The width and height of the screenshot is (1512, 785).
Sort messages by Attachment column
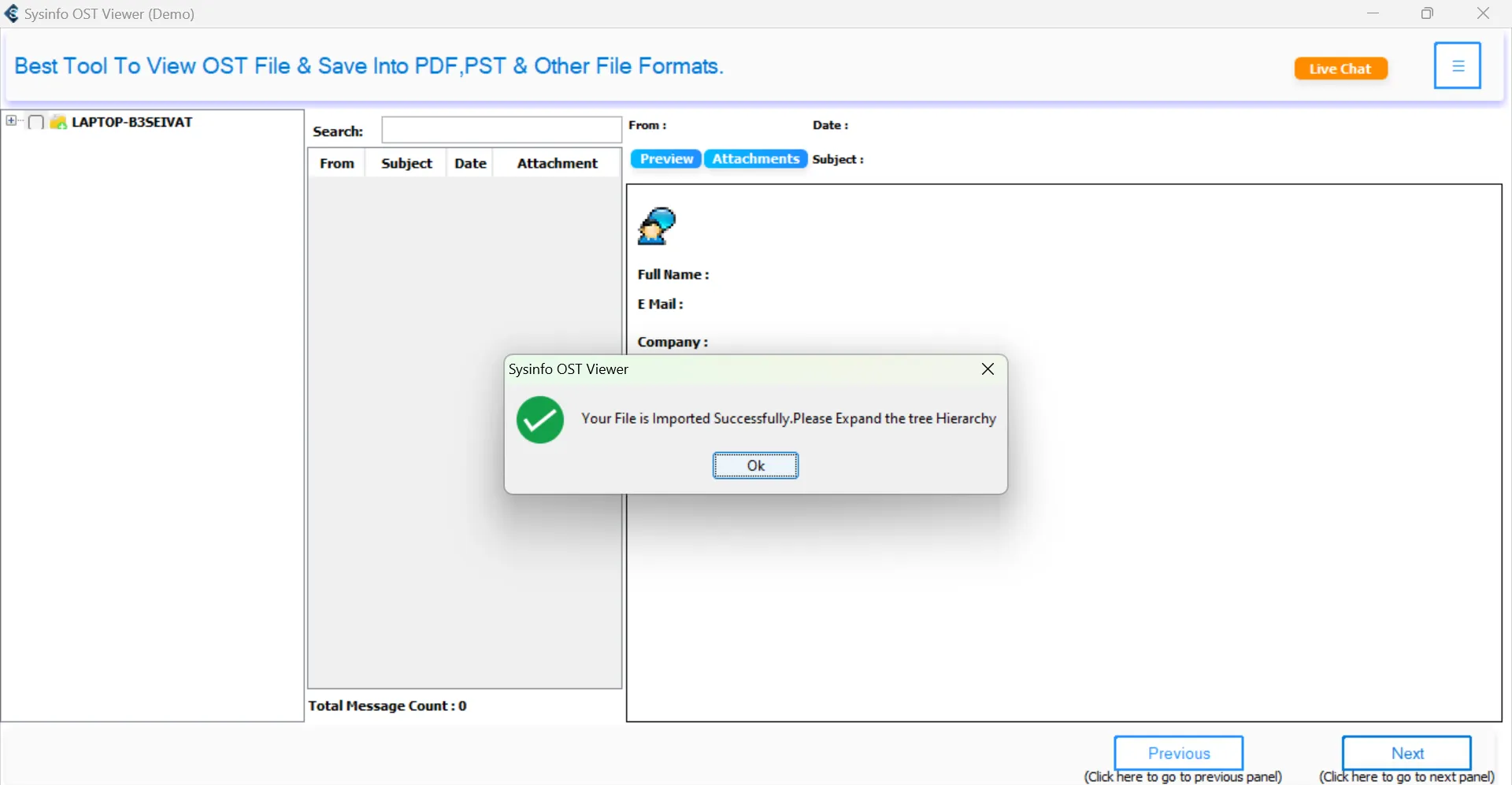[558, 163]
